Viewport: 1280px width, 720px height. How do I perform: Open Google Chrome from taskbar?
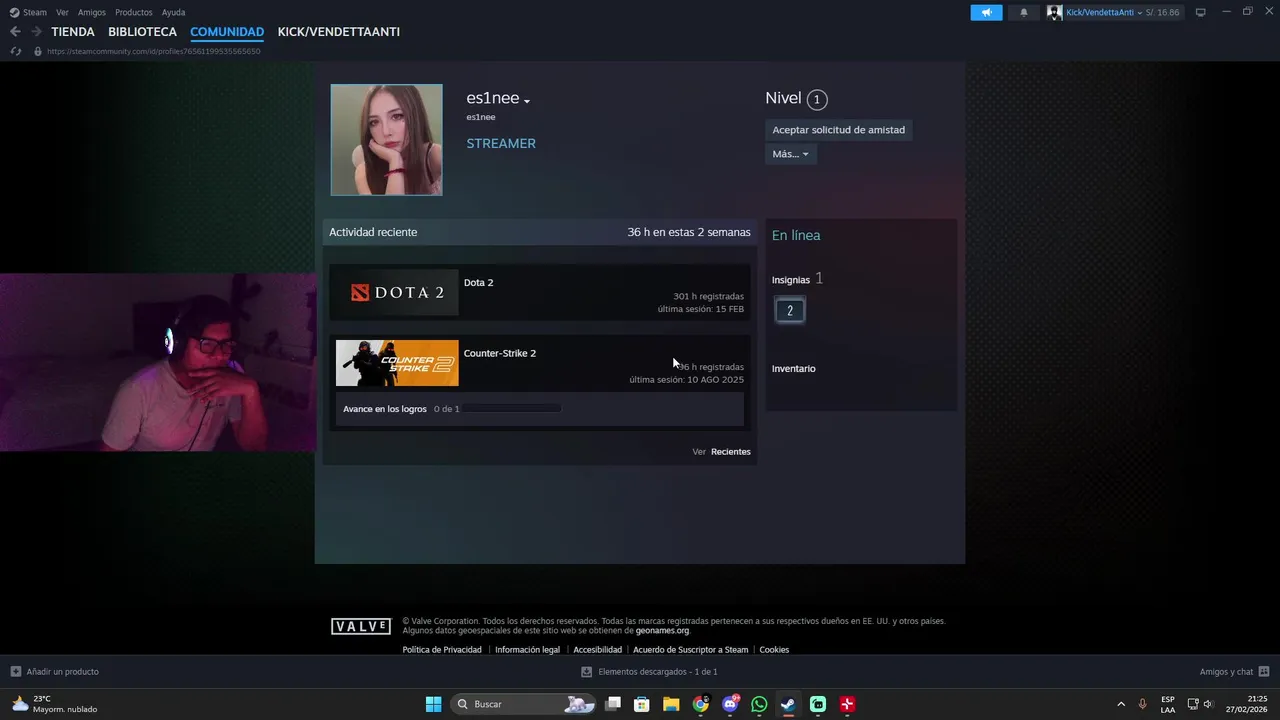701,704
